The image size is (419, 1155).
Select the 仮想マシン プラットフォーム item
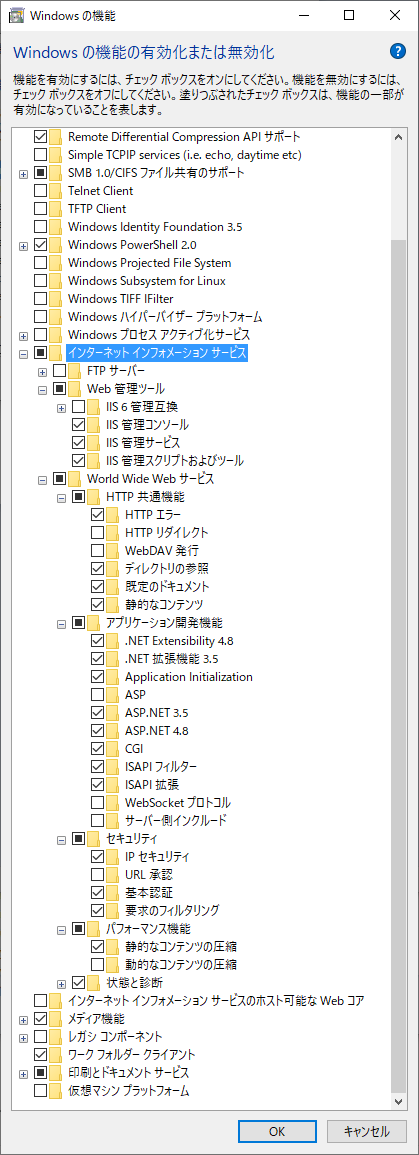point(128,1089)
